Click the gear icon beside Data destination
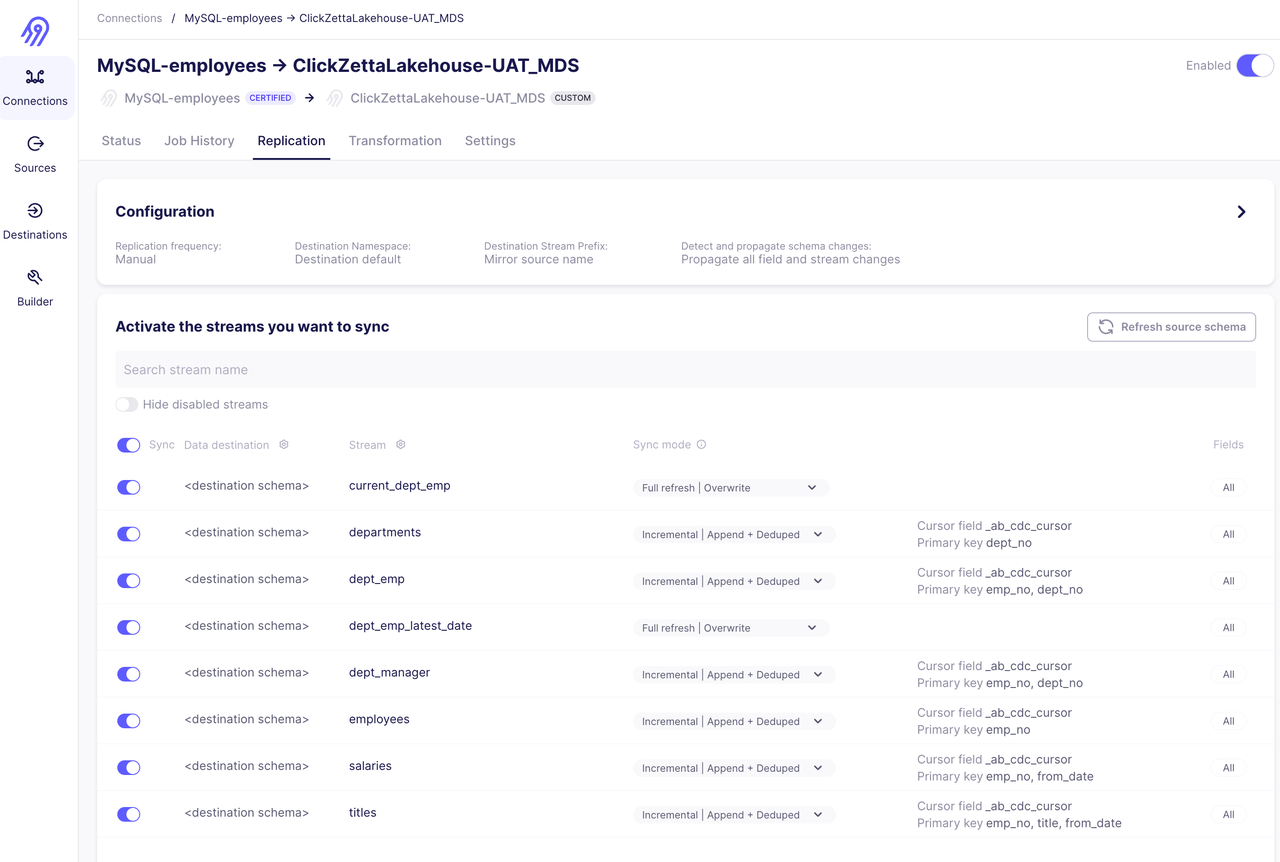Viewport: 1280px width, 862px height. (284, 445)
